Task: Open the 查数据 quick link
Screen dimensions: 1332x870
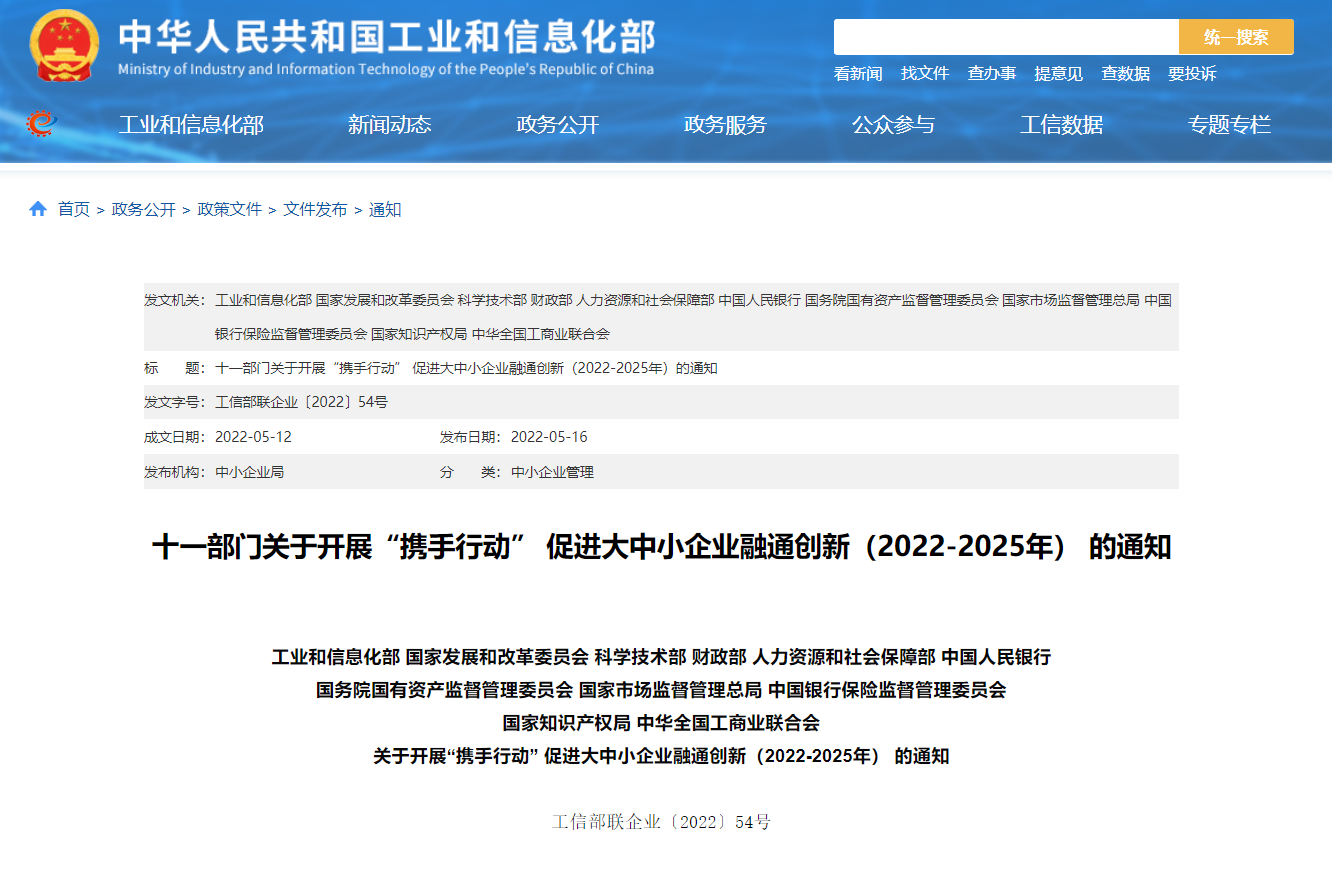Action: coord(1125,73)
